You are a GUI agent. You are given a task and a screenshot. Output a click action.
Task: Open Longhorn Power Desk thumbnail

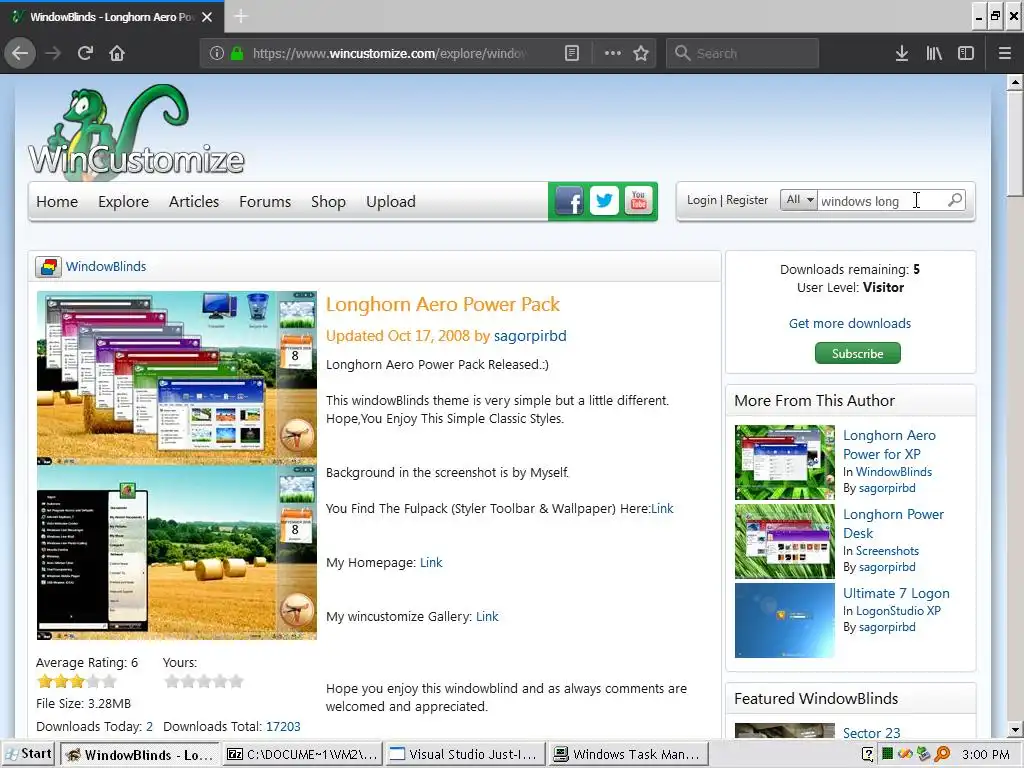pyautogui.click(x=784, y=541)
